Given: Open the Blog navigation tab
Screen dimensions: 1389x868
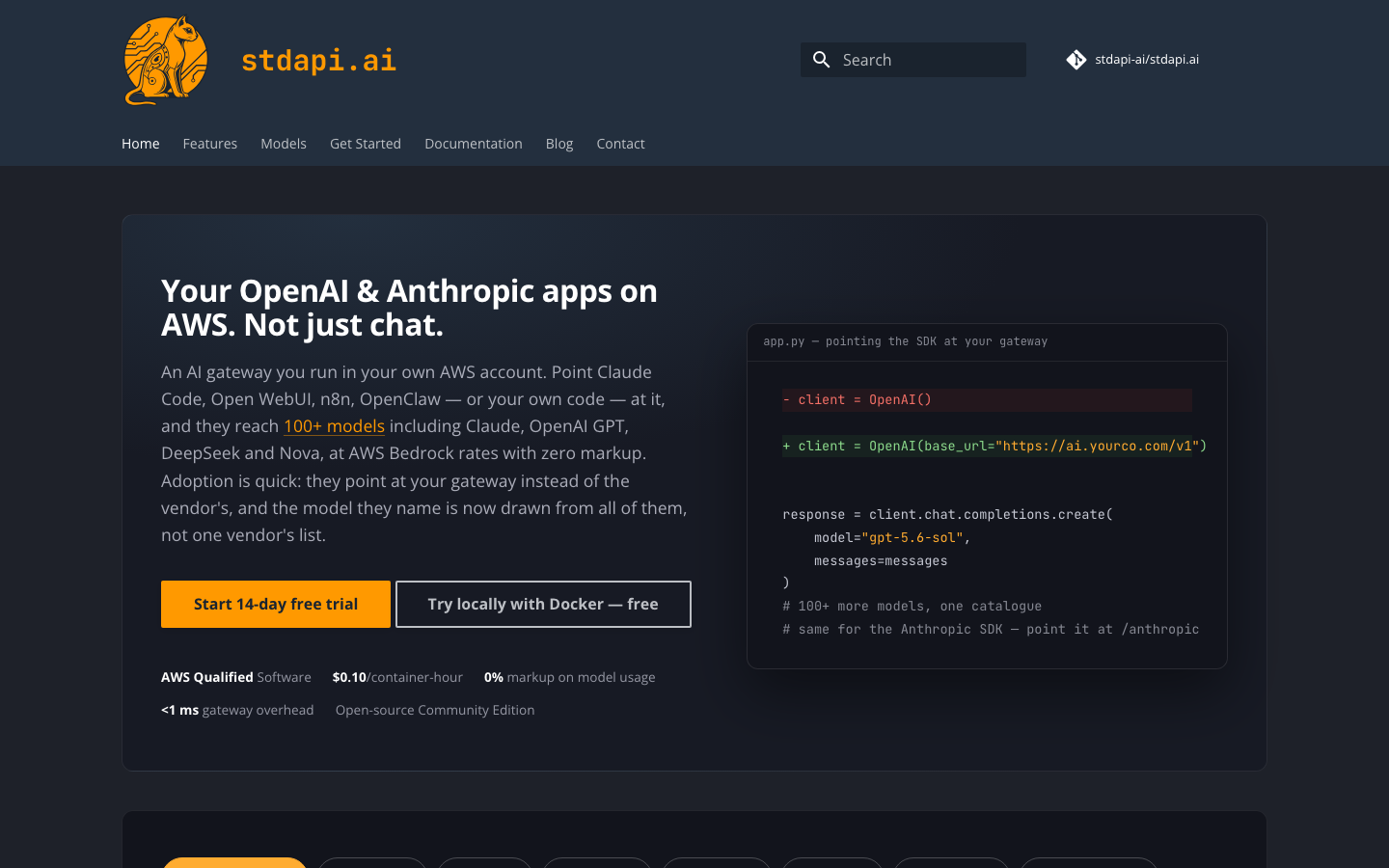Looking at the screenshot, I should click(559, 144).
